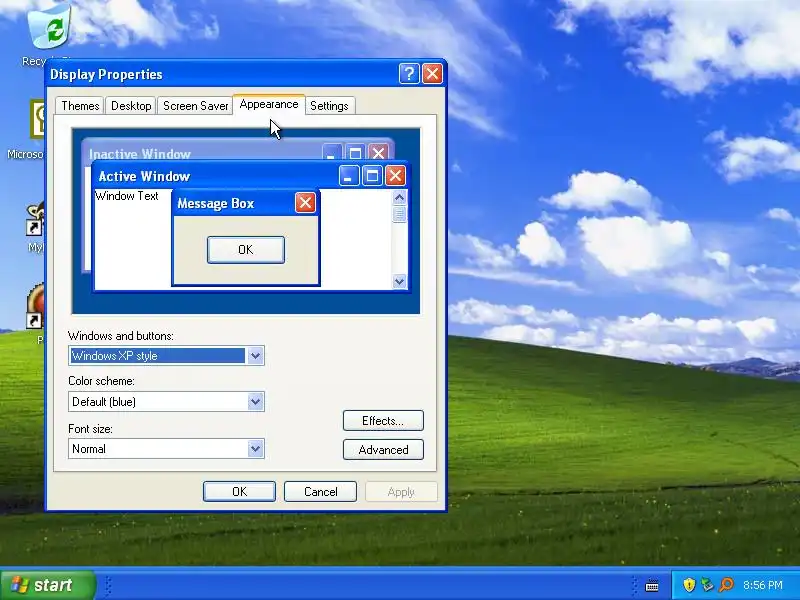Click the security shield tray icon
The width and height of the screenshot is (800, 600).
(689, 585)
